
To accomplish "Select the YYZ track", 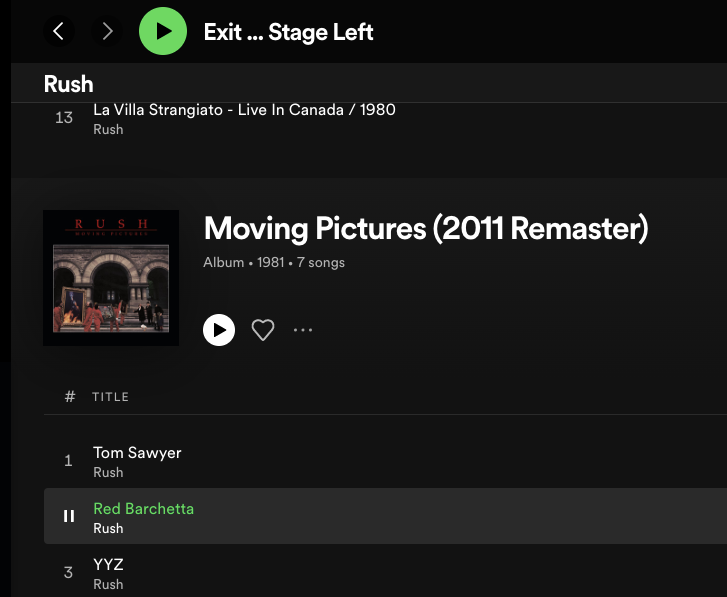I will point(385,572).
